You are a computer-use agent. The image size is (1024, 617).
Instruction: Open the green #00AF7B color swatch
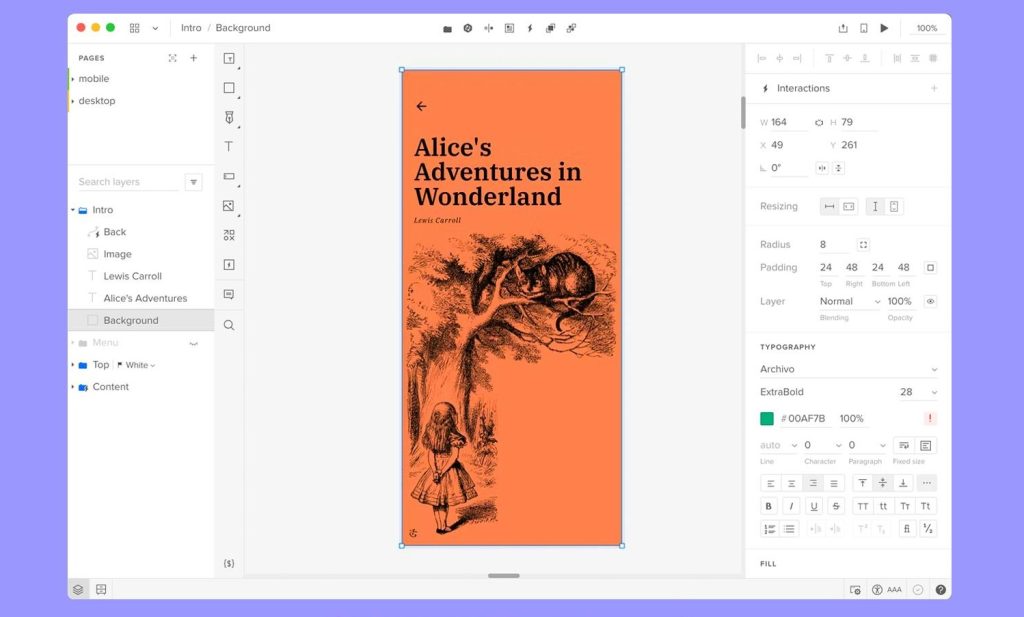tap(767, 418)
